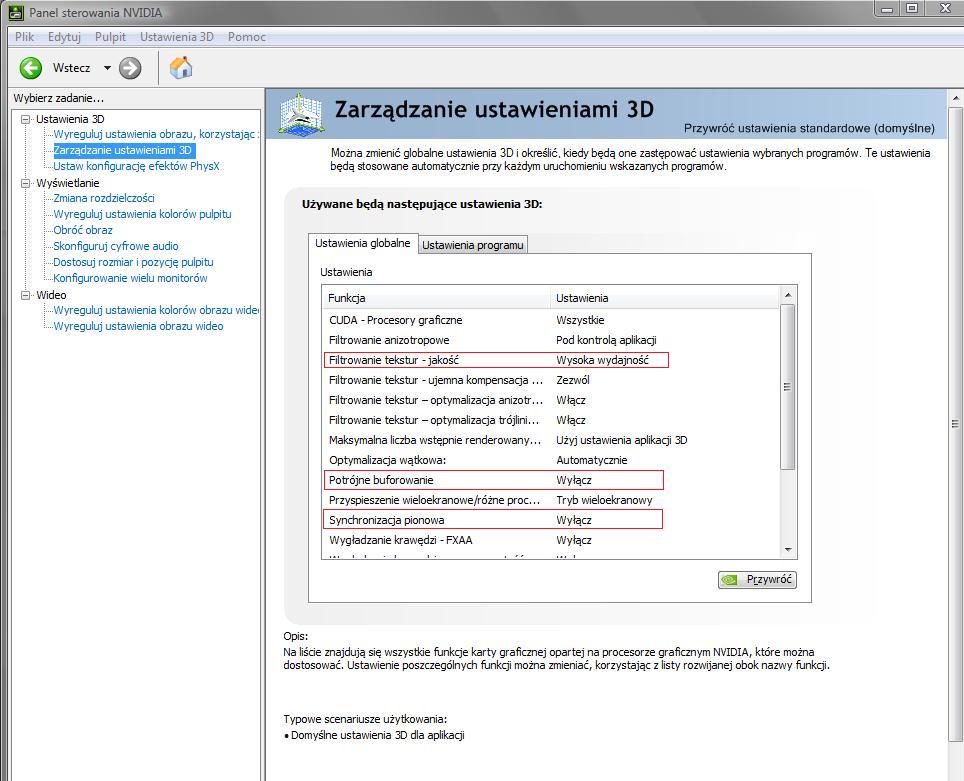Open Ustaw konfigurację efektów PhysX

coord(136,166)
